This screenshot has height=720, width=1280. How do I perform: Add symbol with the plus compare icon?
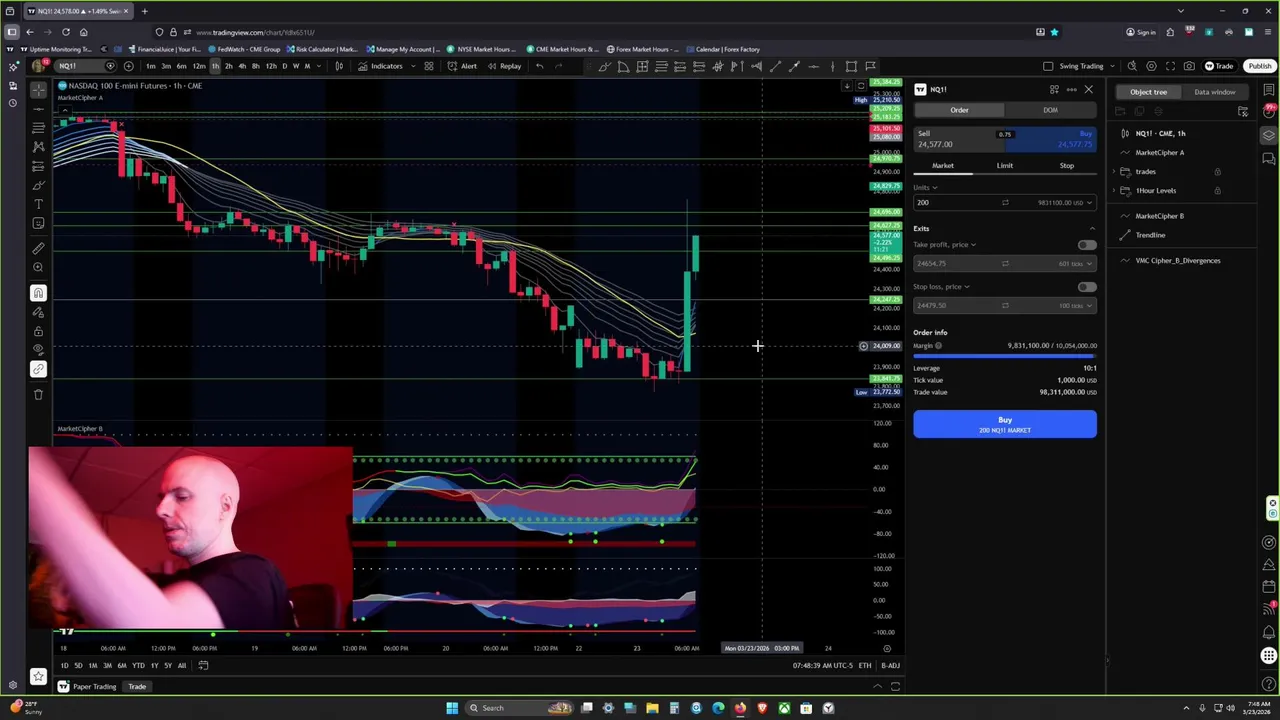coord(128,66)
